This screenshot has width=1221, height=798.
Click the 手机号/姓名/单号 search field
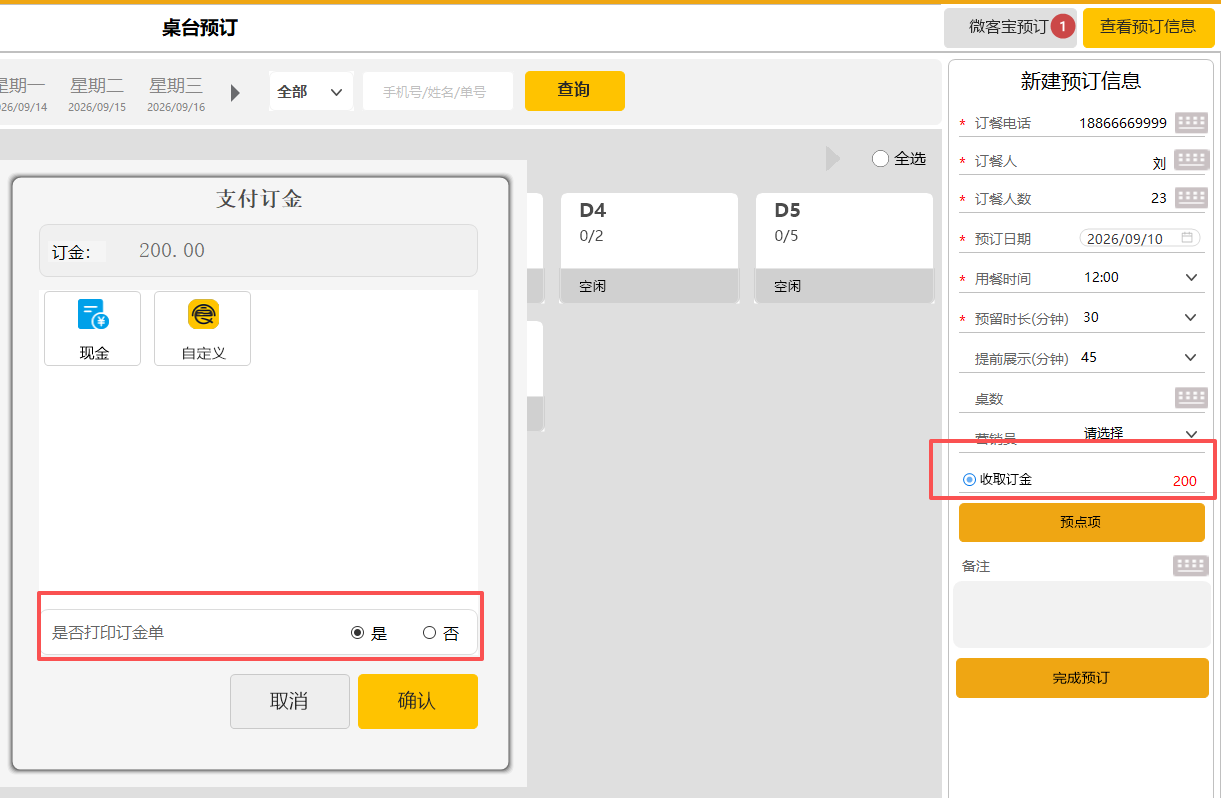tap(438, 91)
